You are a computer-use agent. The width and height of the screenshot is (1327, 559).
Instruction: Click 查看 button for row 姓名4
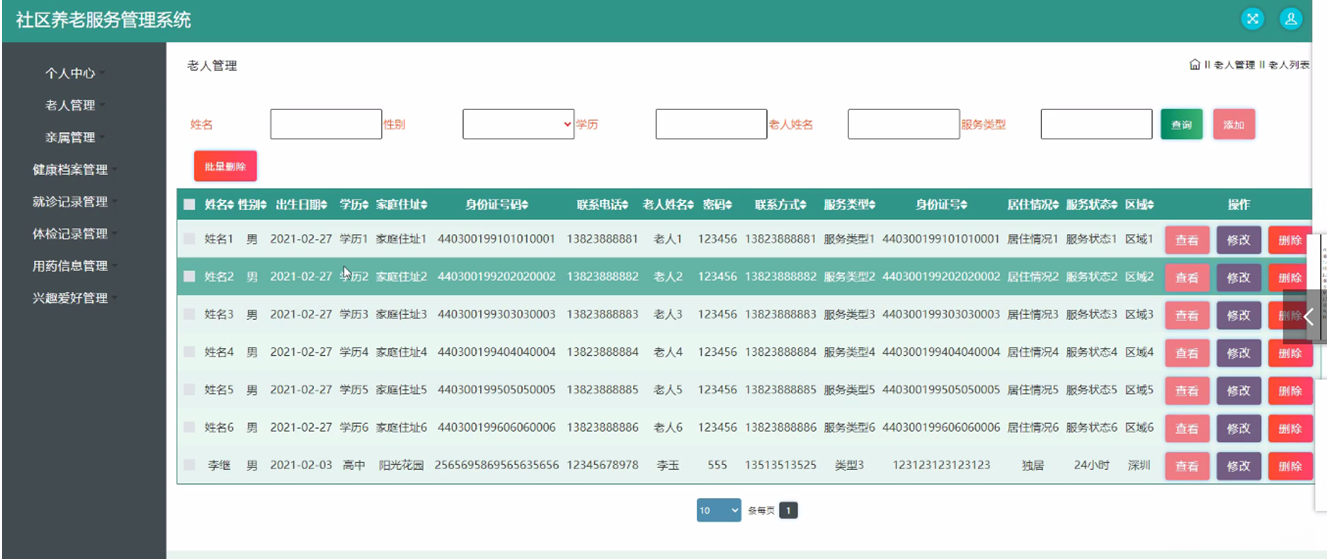tap(1187, 353)
